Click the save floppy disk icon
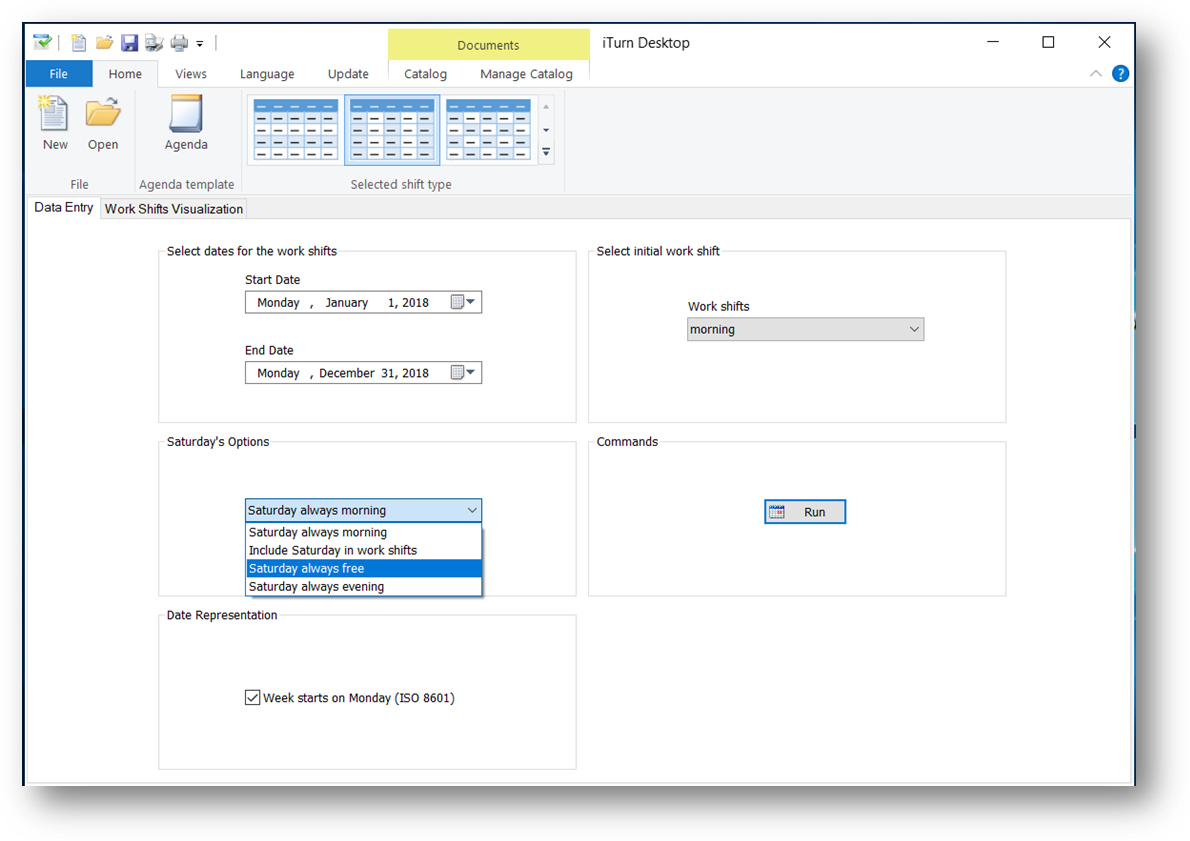This screenshot has height=841, width=1190. [130, 43]
